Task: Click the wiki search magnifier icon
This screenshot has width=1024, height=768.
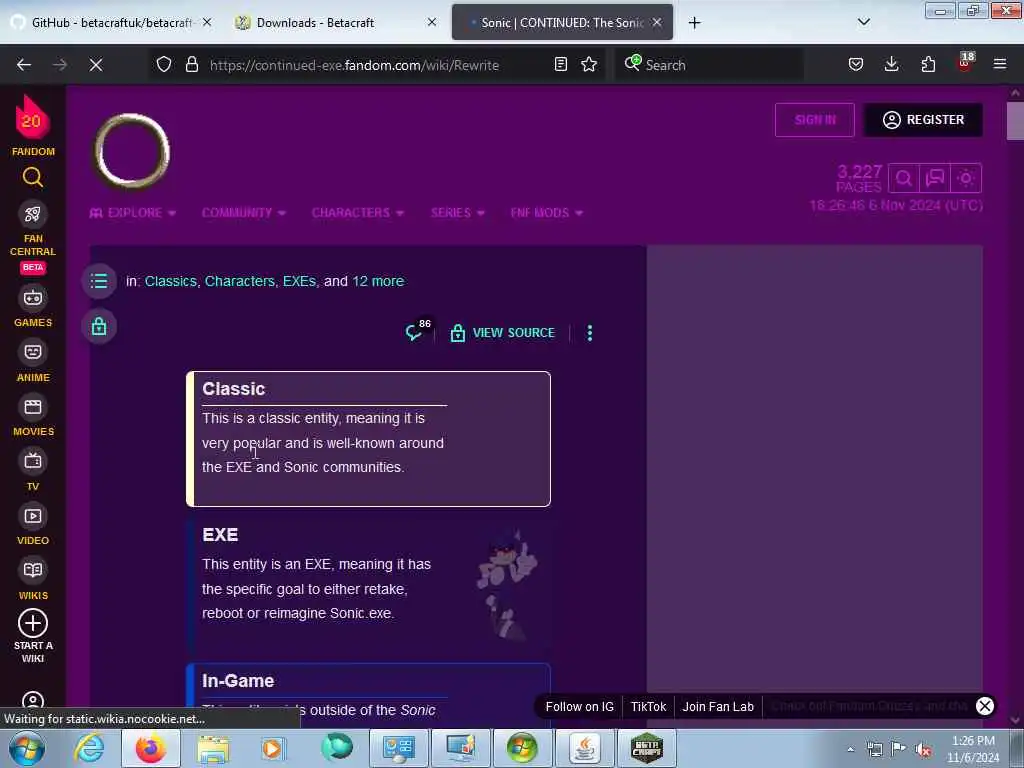Action: point(904,178)
